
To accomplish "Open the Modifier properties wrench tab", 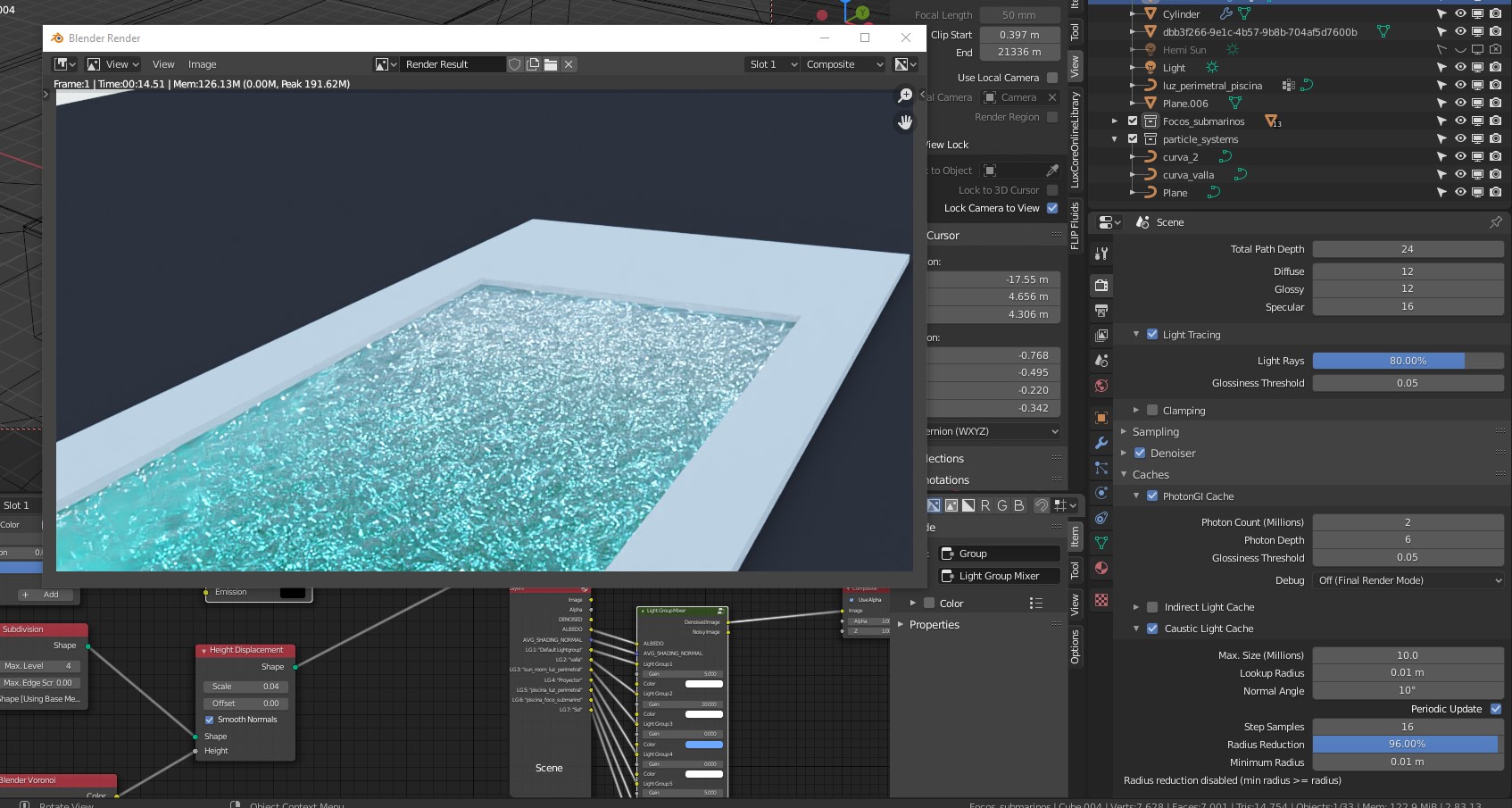I will tap(1101, 443).
